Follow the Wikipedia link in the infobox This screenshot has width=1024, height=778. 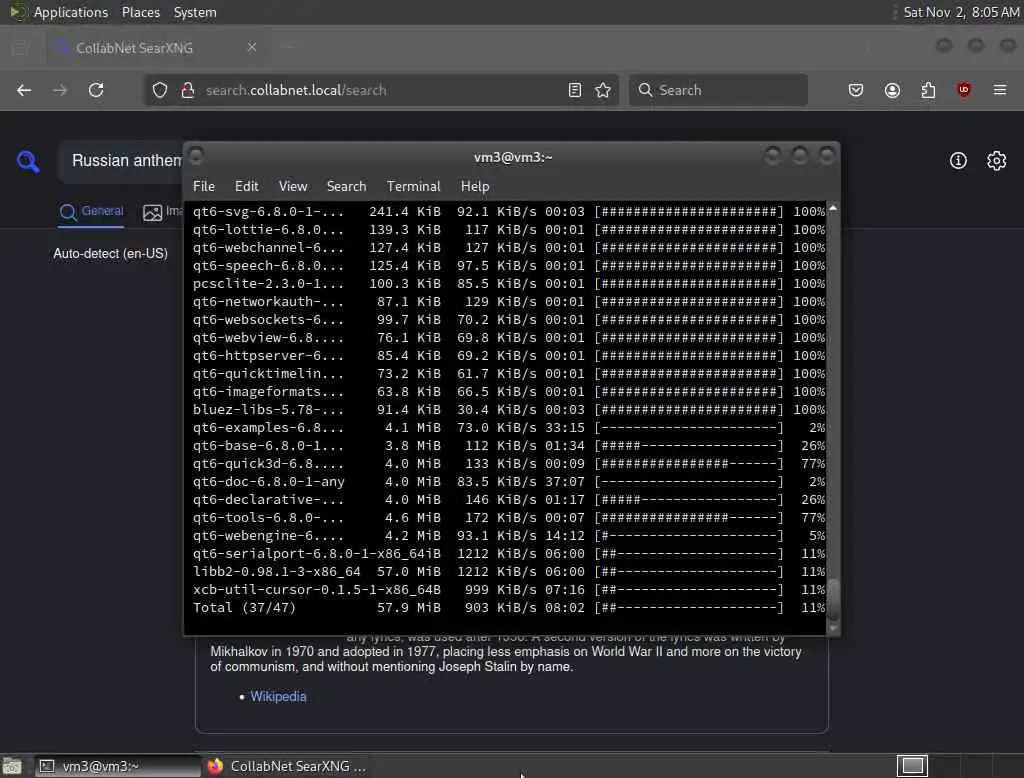278,696
